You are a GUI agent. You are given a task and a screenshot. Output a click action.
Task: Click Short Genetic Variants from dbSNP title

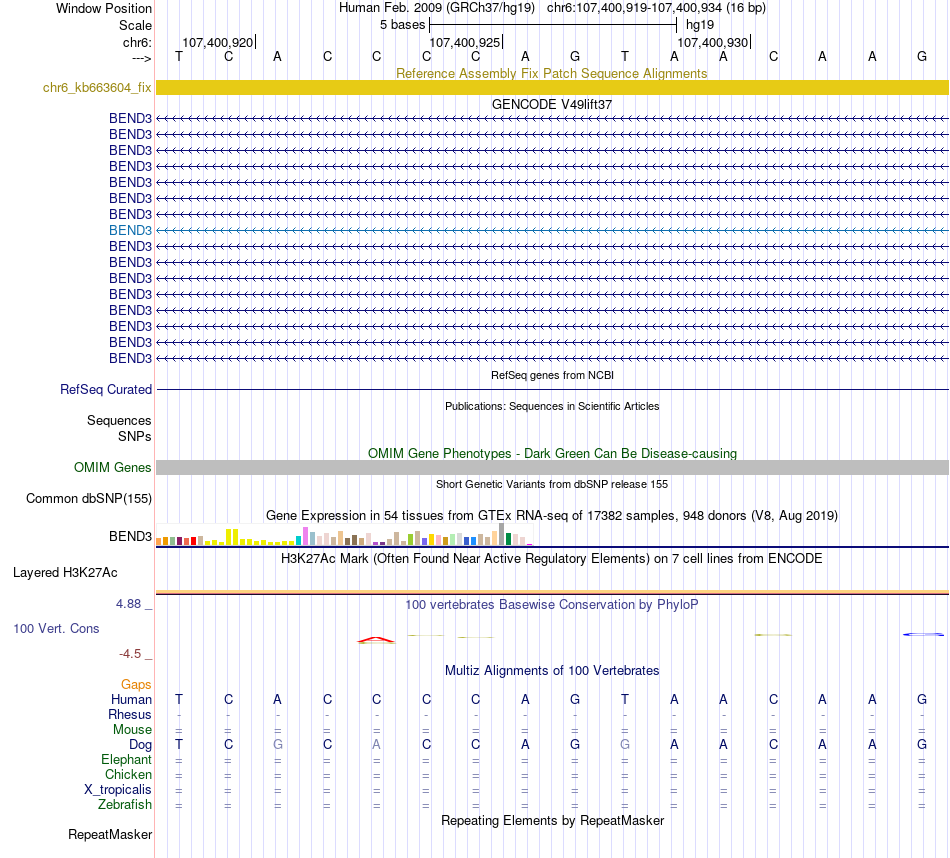552,484
